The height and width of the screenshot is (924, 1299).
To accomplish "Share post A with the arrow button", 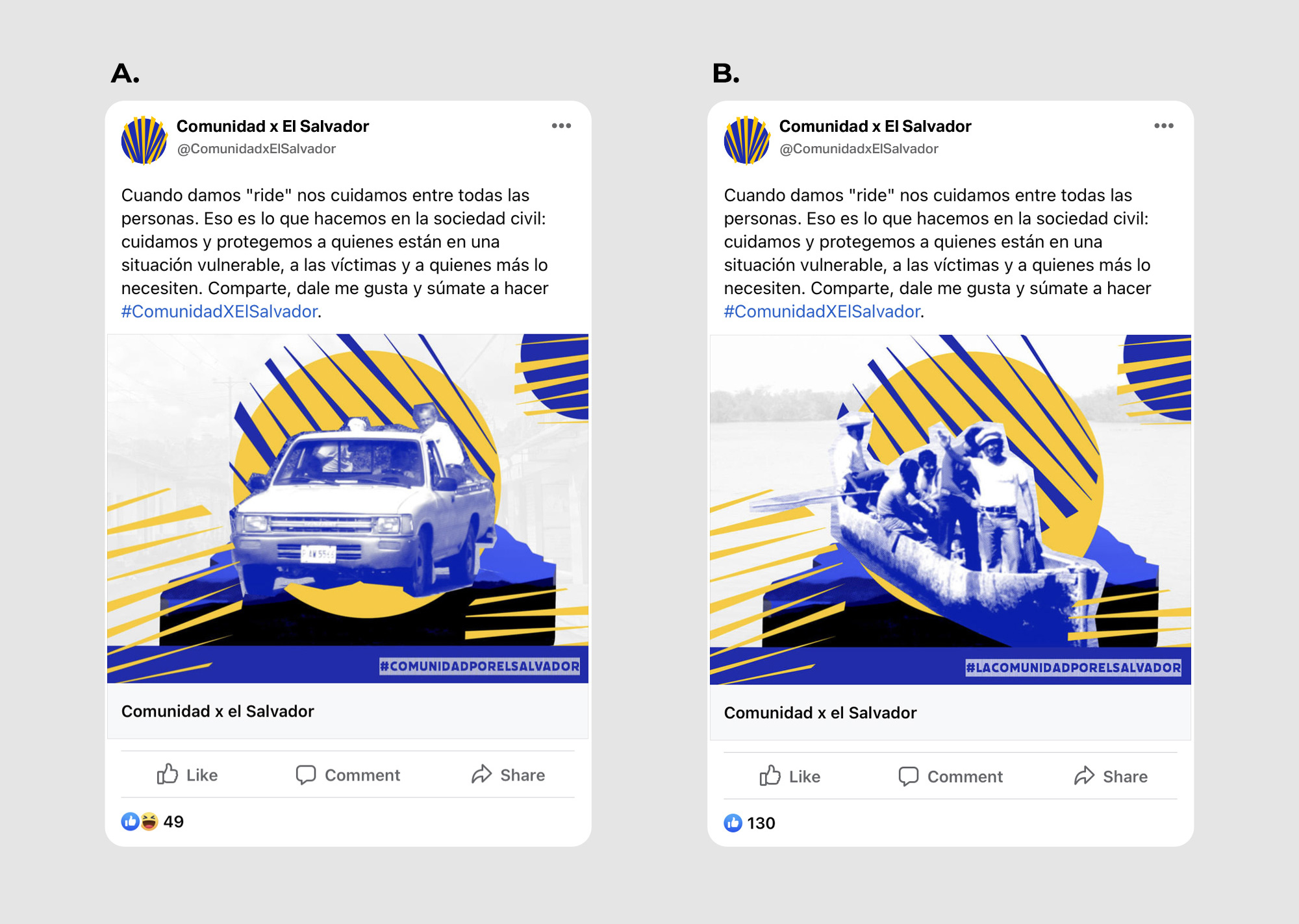I will click(508, 775).
